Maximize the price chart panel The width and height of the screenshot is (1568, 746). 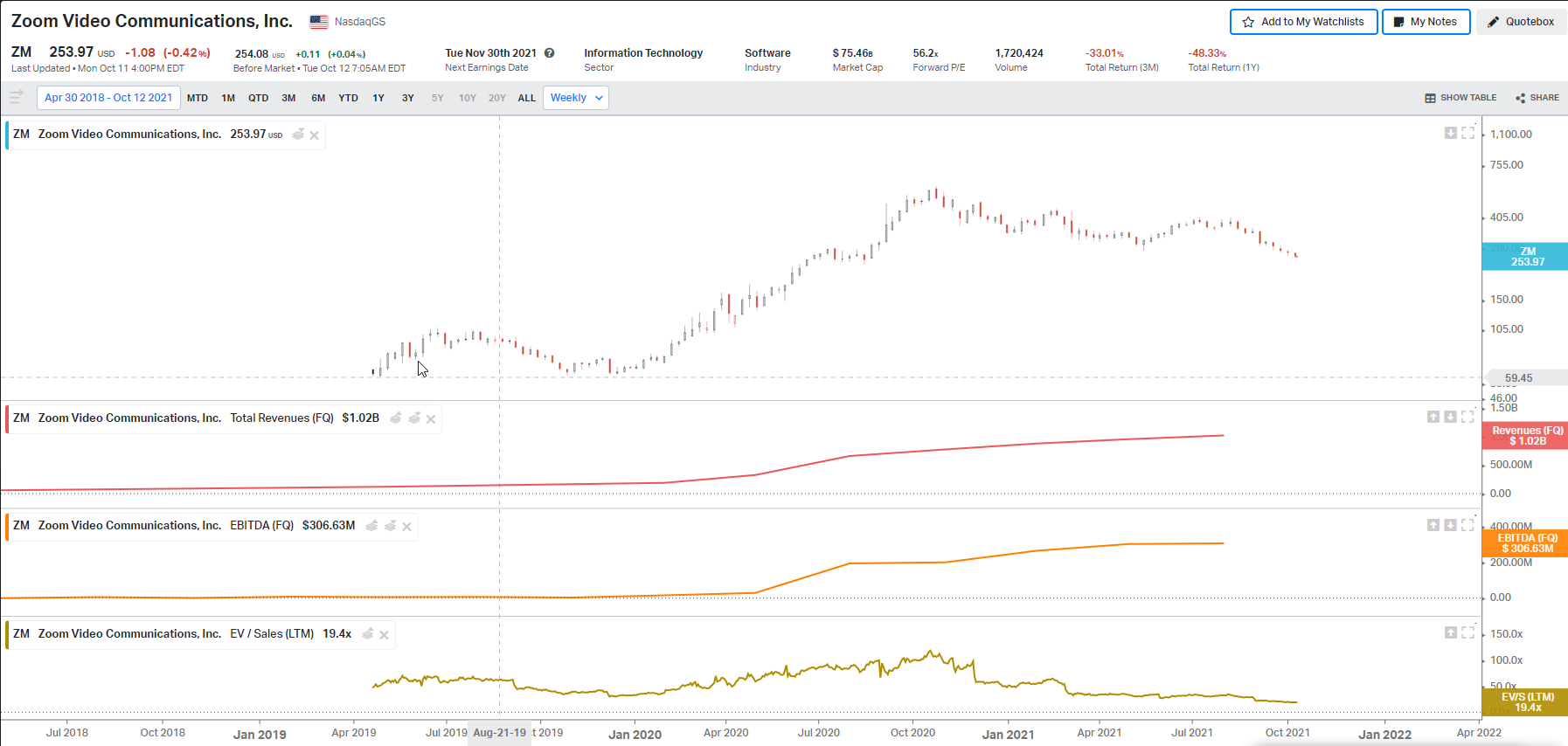1468,133
